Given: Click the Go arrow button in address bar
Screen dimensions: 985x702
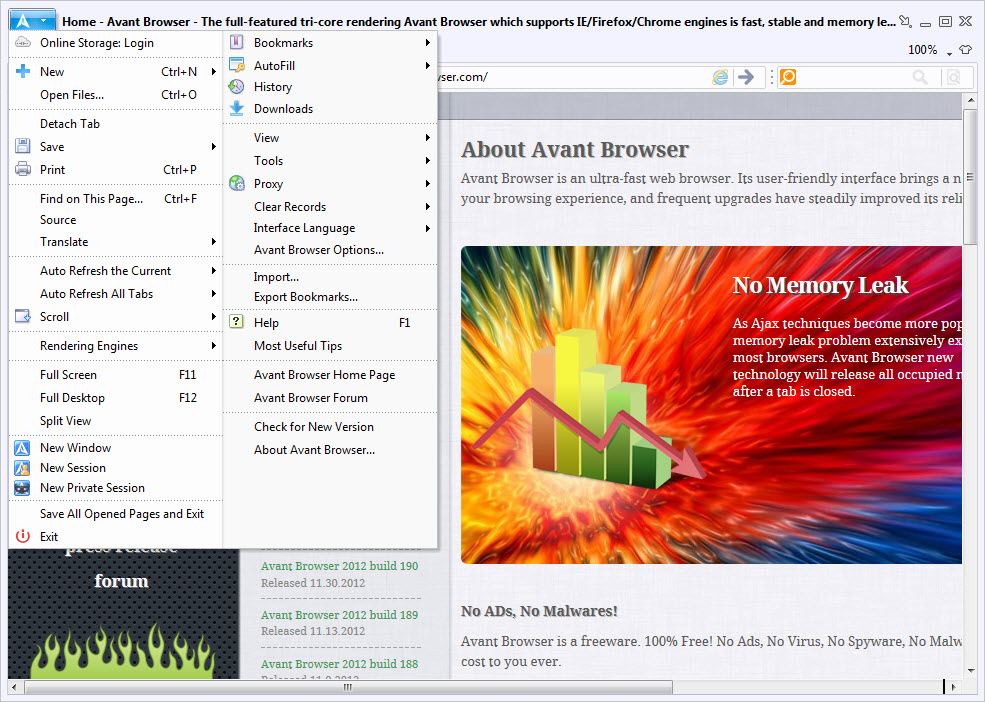Looking at the screenshot, I should (x=746, y=77).
